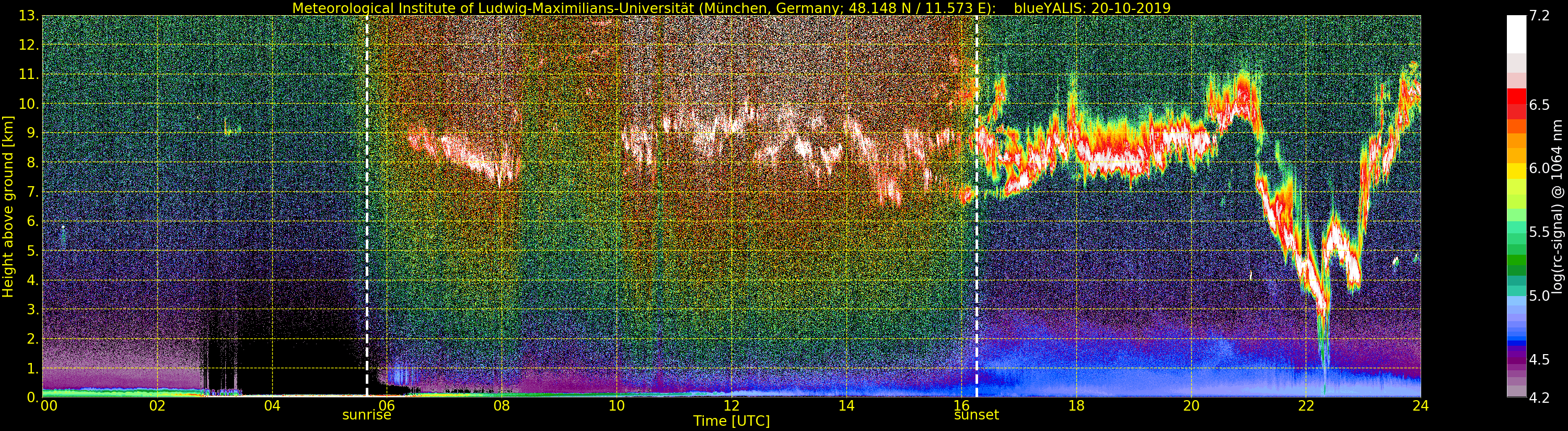Click the height axis tick '8.'
Screen dimensions: 1568x431
click(32, 162)
